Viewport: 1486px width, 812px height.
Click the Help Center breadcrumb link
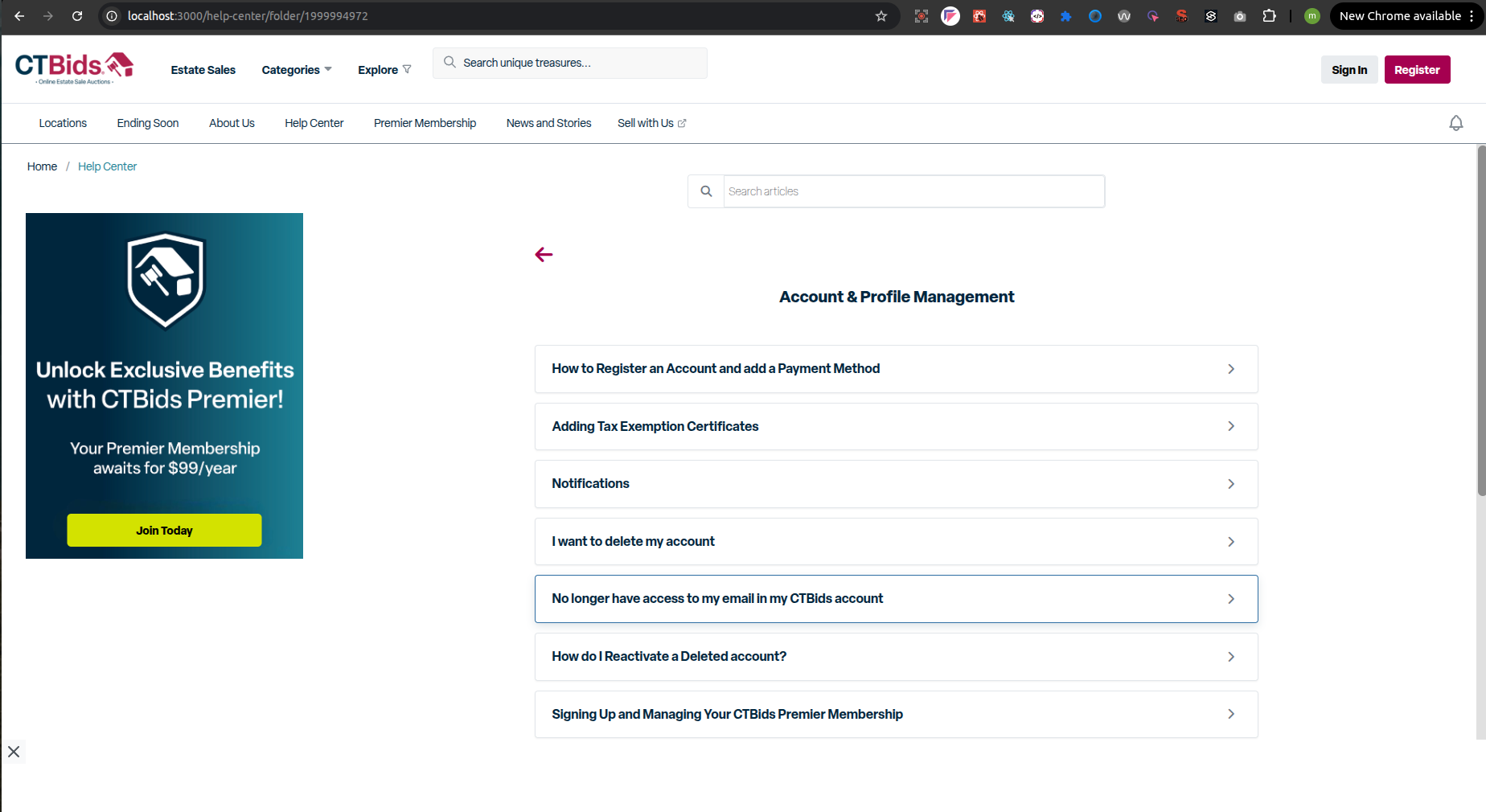pyautogui.click(x=107, y=166)
